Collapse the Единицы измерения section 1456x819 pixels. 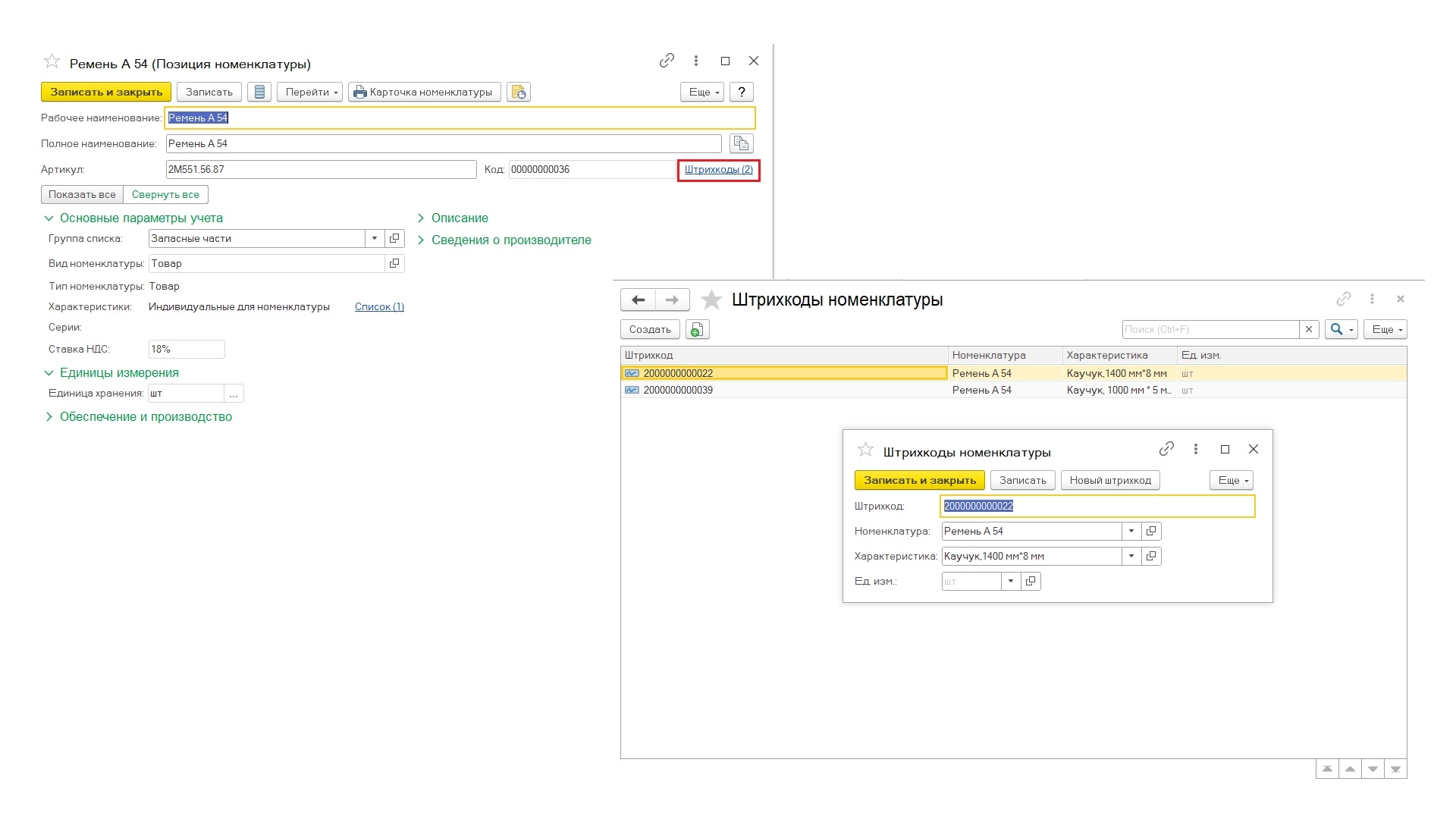click(x=119, y=373)
